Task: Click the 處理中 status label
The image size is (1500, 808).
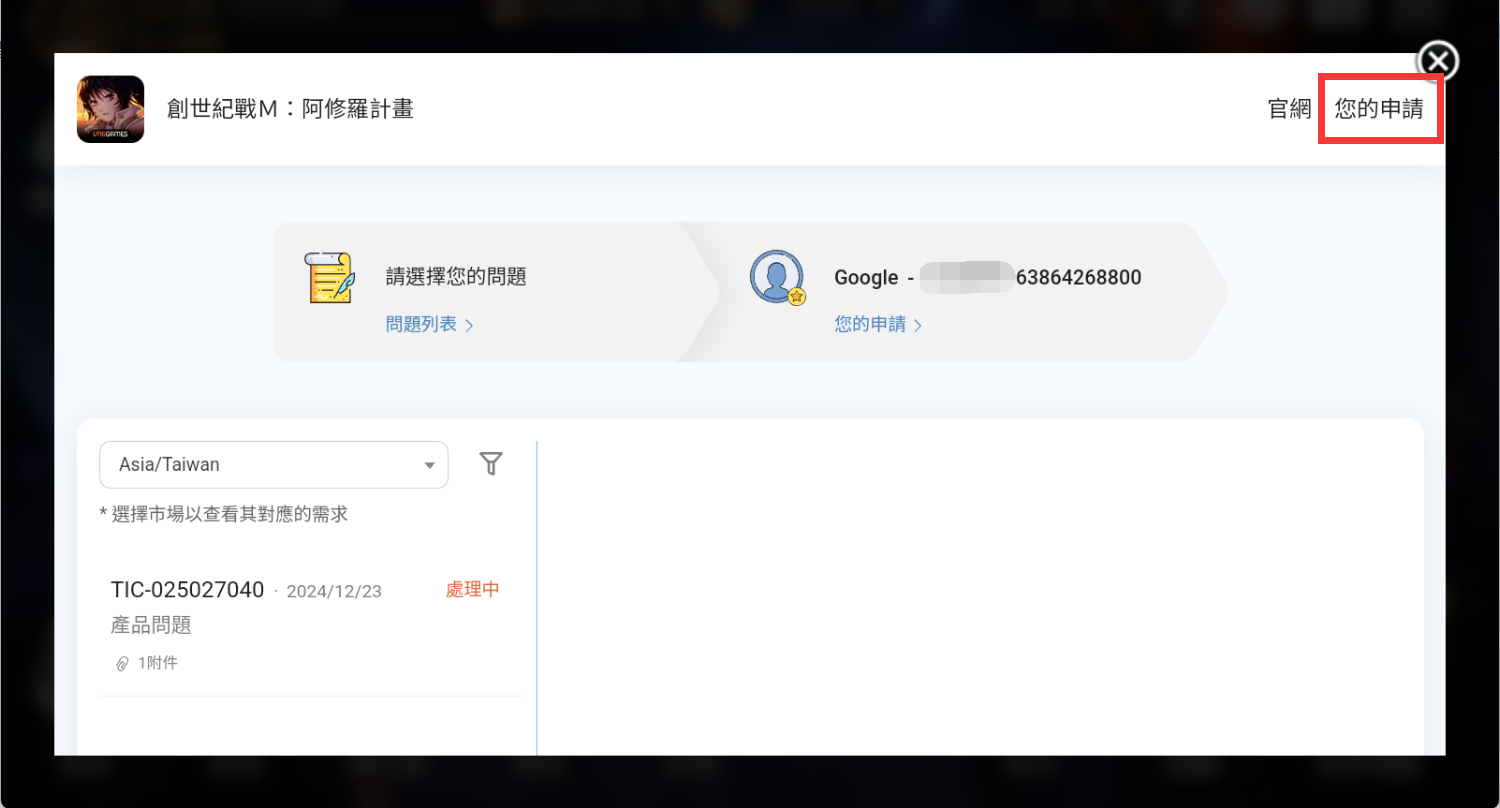Action: click(x=472, y=590)
